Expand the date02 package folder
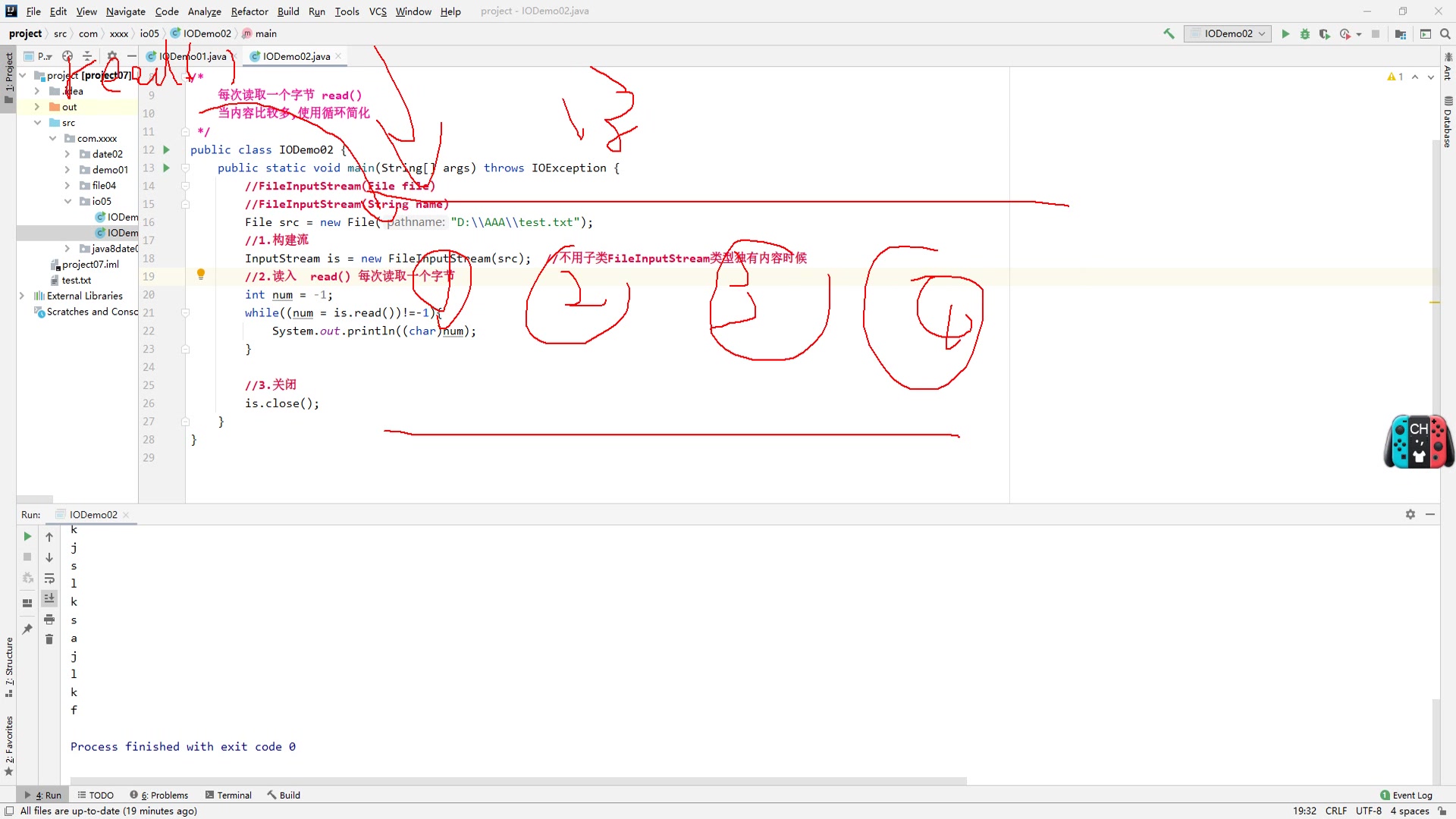 click(x=67, y=154)
